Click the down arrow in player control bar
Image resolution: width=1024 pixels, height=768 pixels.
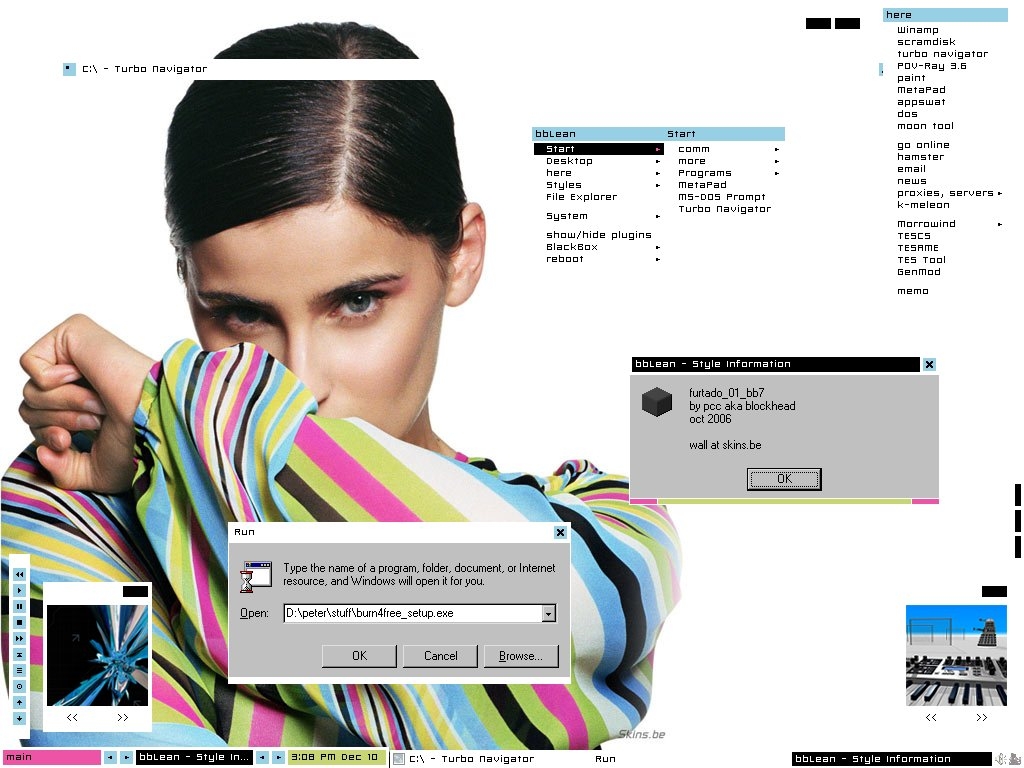(x=19, y=718)
